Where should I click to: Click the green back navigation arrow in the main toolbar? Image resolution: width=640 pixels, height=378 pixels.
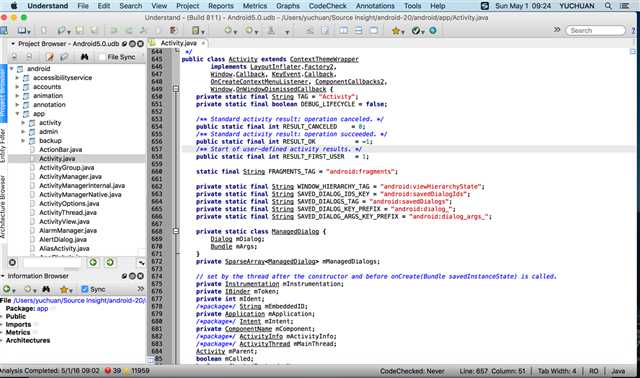click(228, 31)
